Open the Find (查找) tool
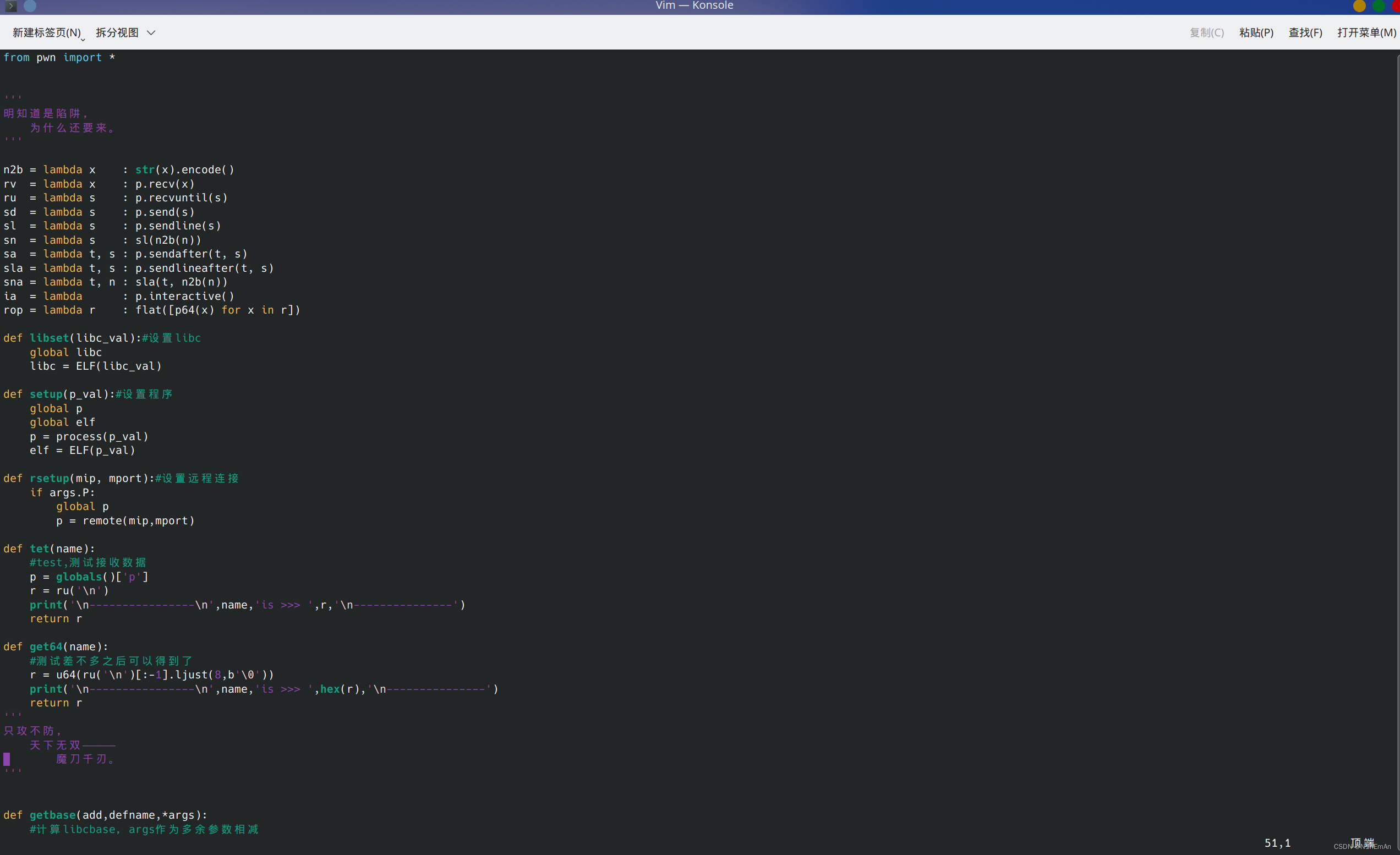 [1305, 33]
